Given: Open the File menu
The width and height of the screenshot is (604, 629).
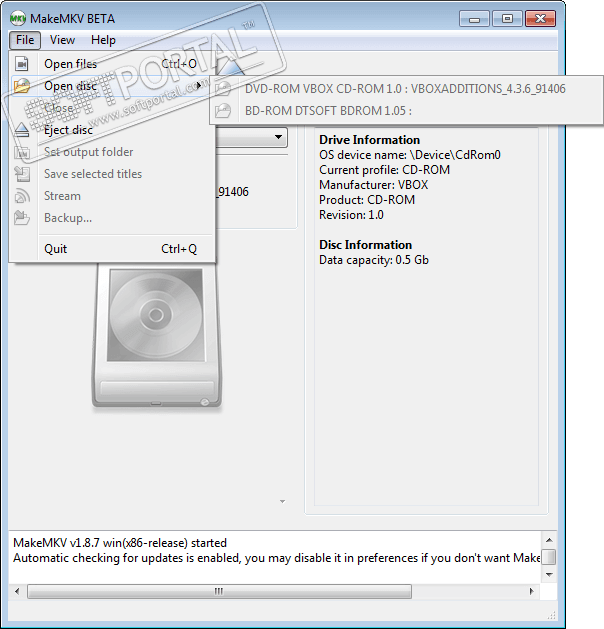Looking at the screenshot, I should click(25, 40).
